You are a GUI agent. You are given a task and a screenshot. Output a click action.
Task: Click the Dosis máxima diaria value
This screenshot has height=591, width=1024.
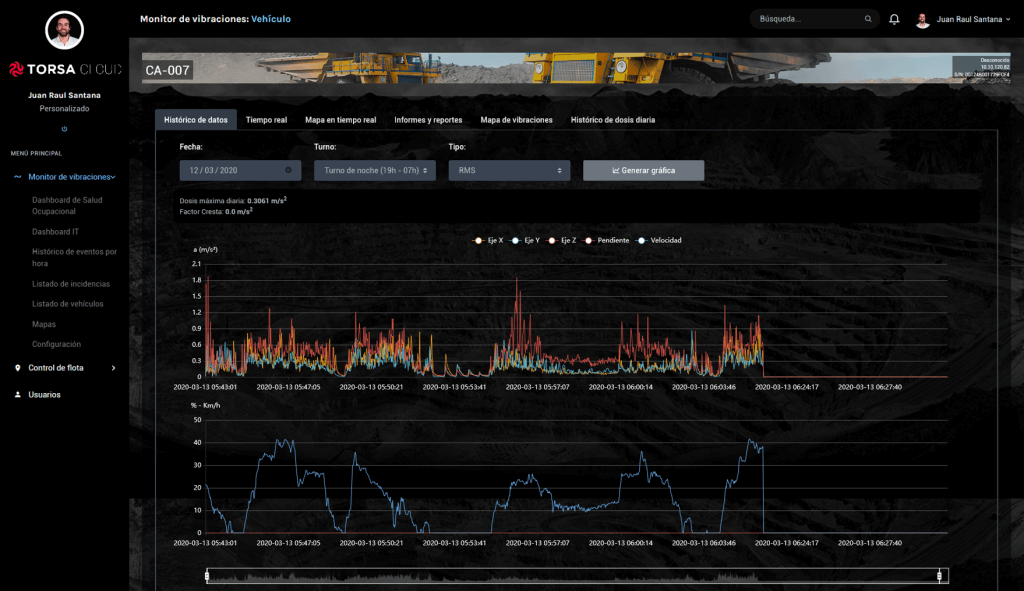(x=266, y=200)
